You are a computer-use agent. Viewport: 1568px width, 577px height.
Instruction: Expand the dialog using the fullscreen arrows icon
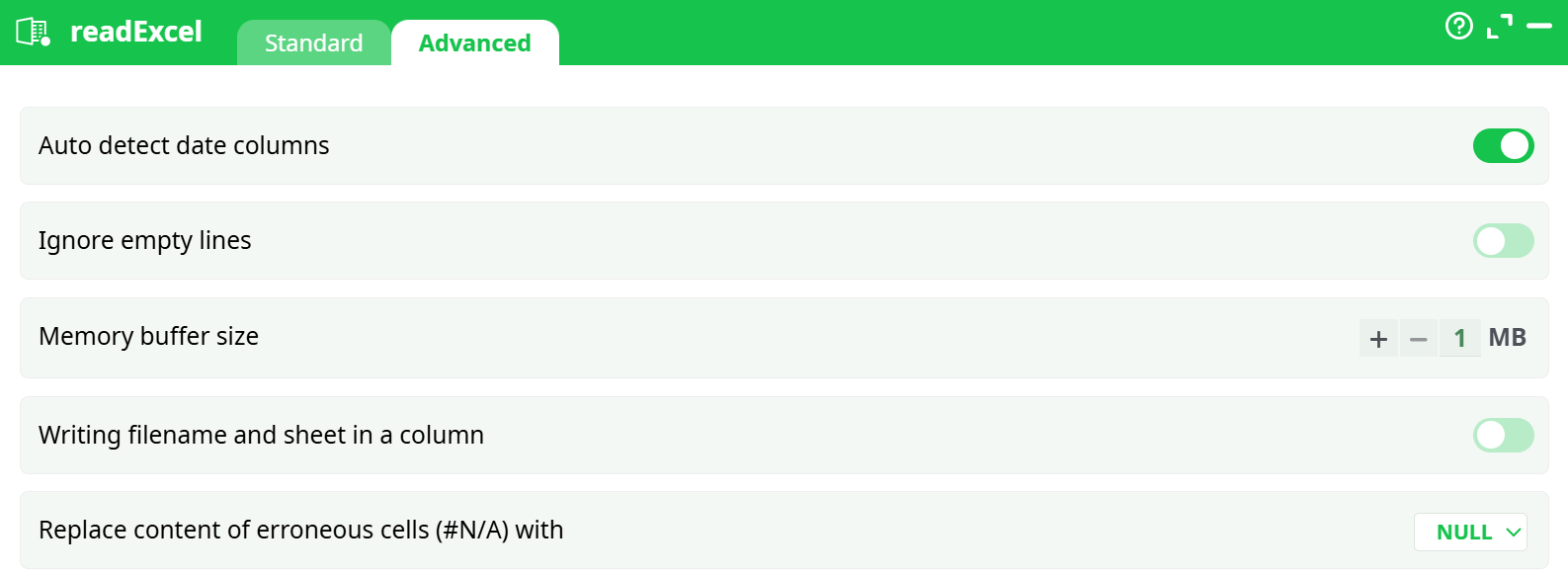pyautogui.click(x=1501, y=27)
